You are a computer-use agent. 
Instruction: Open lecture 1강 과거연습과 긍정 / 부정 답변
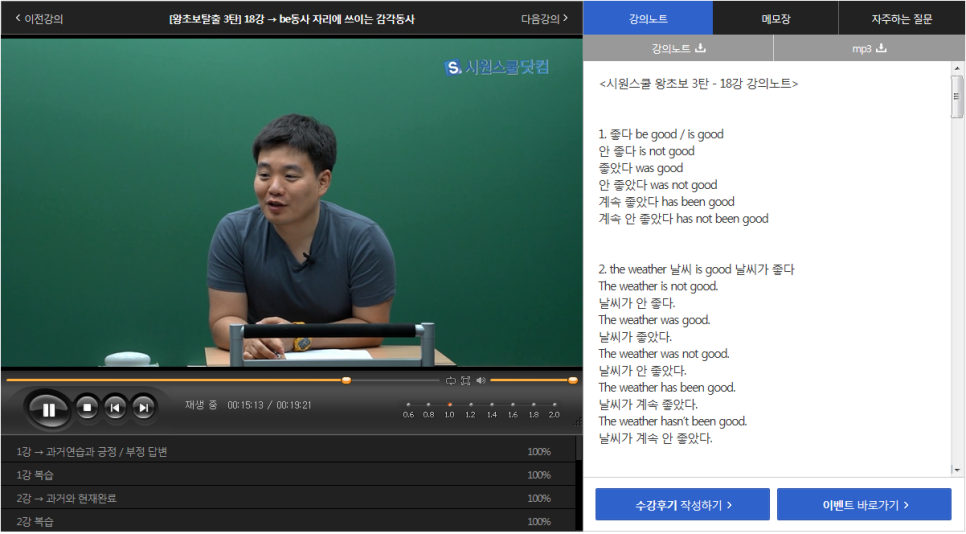pyautogui.click(x=289, y=451)
